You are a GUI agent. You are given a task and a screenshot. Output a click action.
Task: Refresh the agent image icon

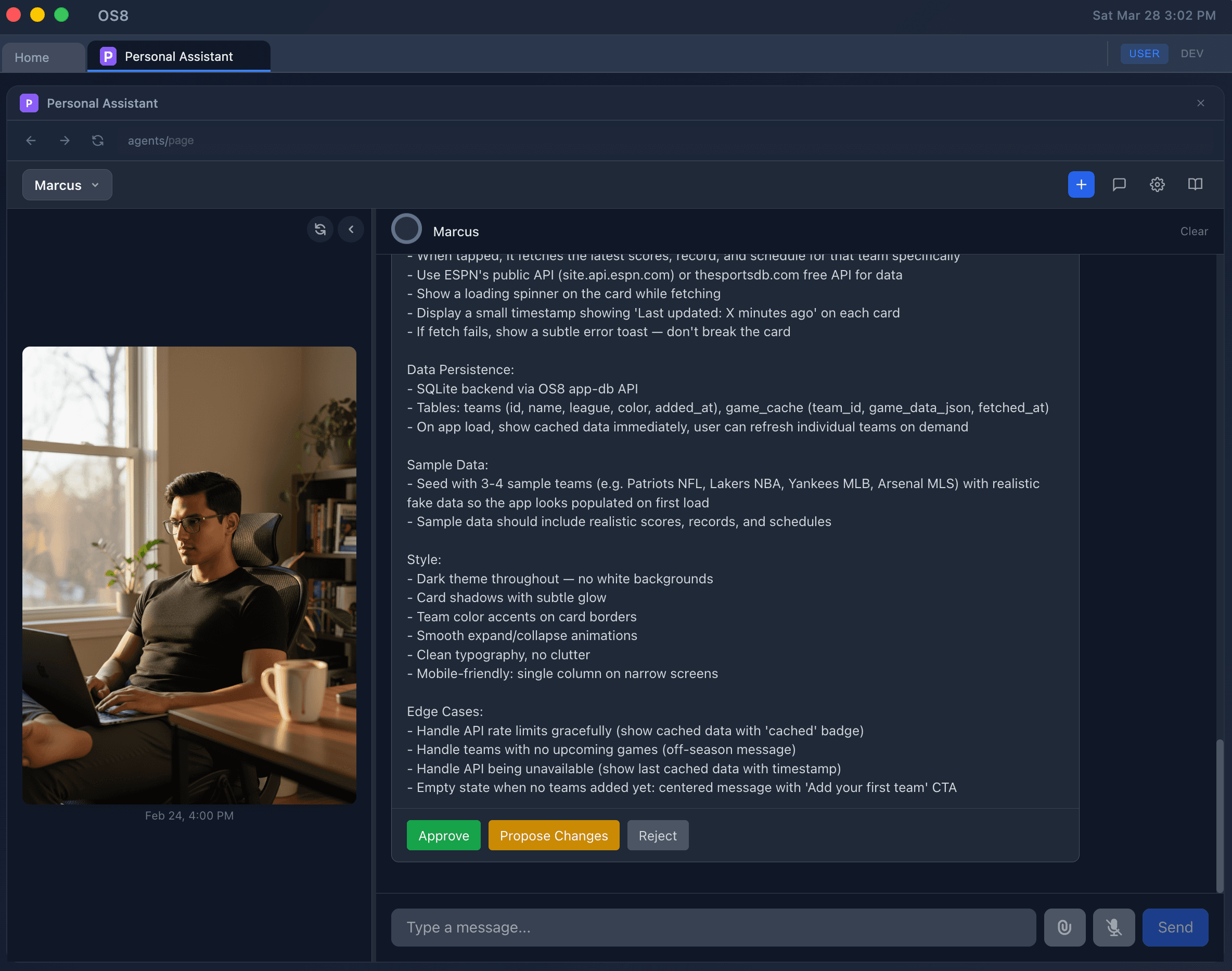pyautogui.click(x=320, y=229)
